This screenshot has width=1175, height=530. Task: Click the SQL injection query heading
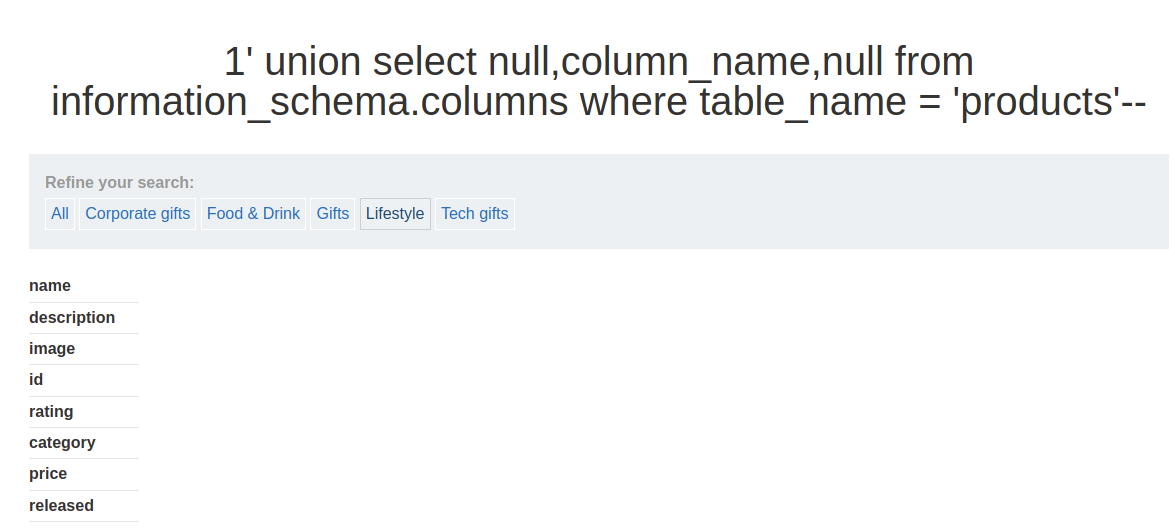coord(598,82)
